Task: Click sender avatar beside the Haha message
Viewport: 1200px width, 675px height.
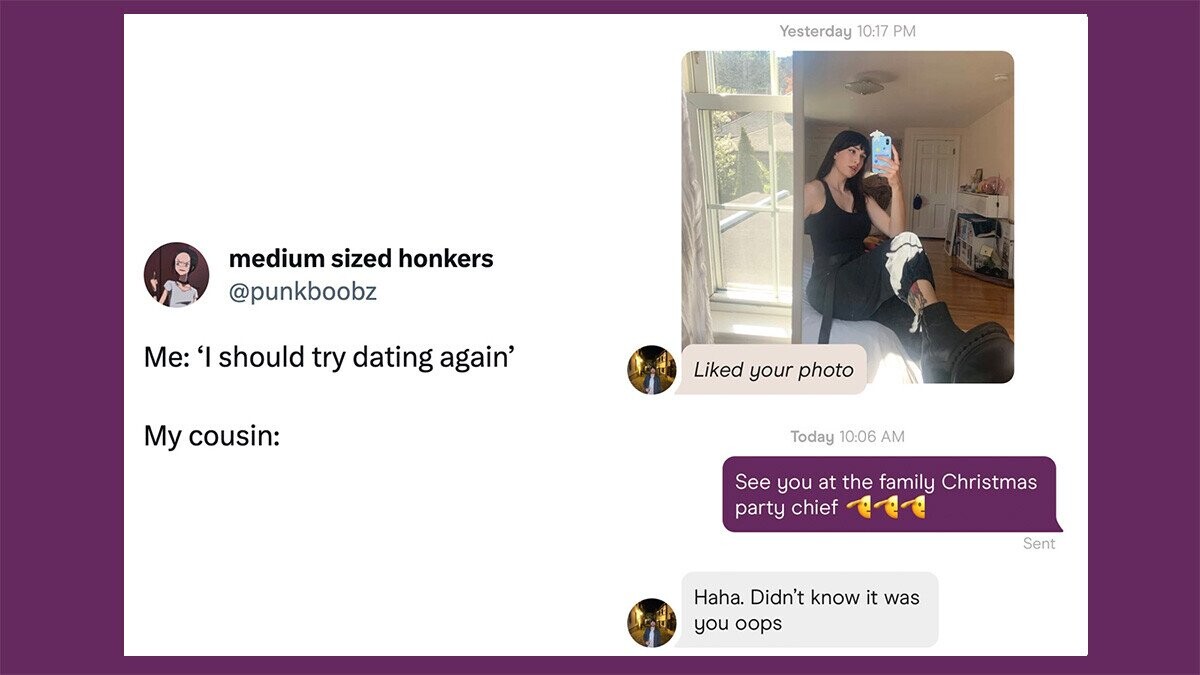Action: 652,622
